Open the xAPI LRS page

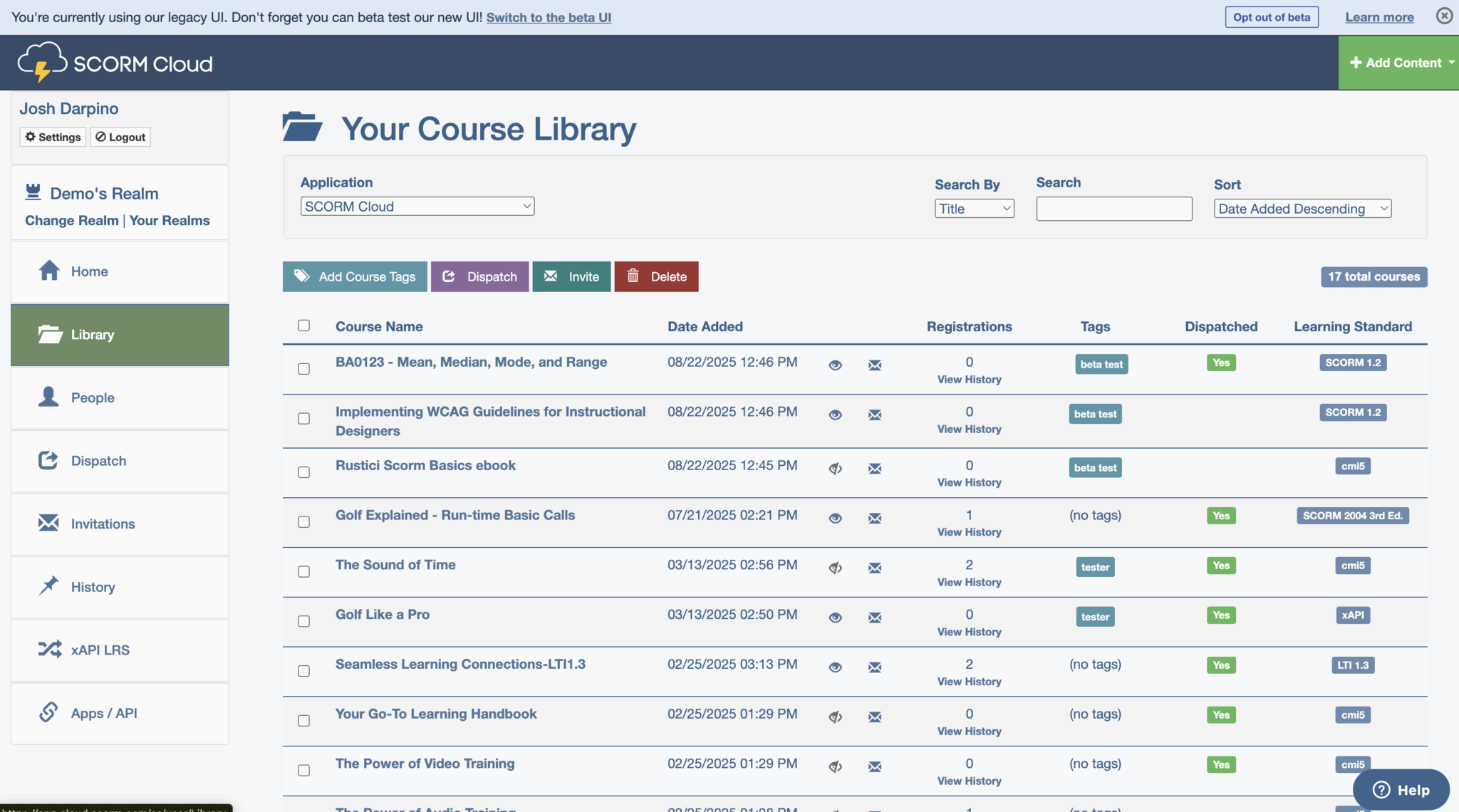100,649
